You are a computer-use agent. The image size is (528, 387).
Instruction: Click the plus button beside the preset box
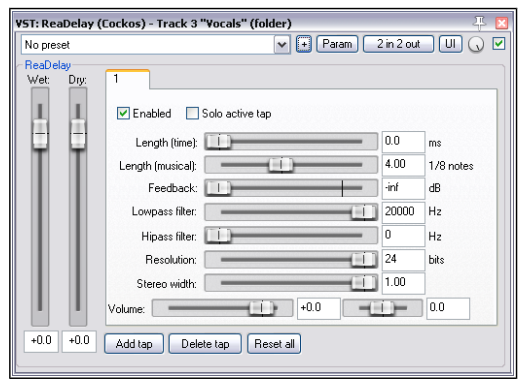click(x=304, y=44)
